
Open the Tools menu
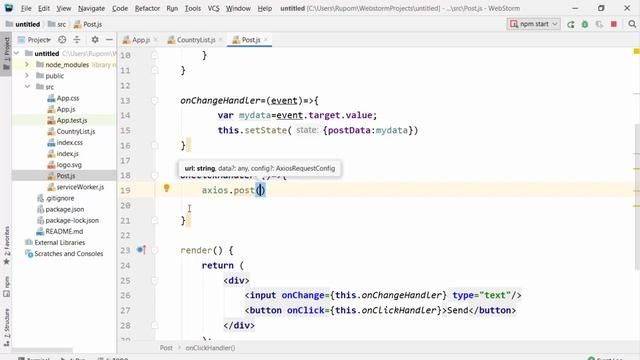tap(193, 8)
